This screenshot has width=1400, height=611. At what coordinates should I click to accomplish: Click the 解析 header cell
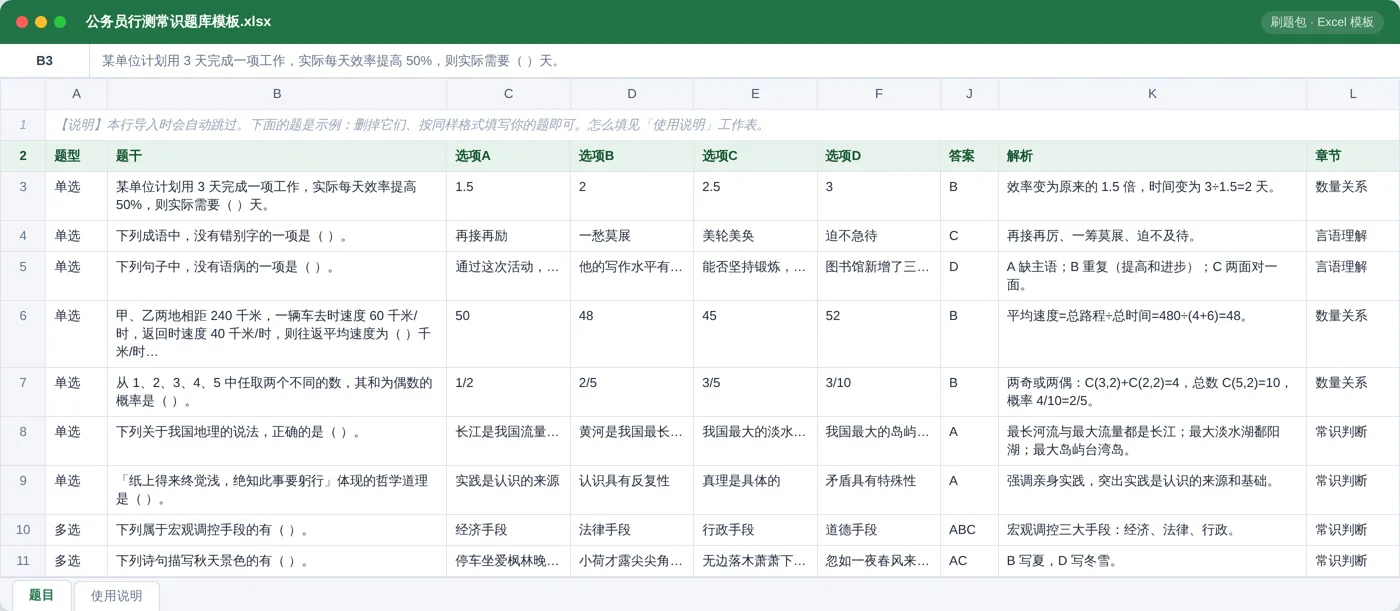click(x=1152, y=156)
